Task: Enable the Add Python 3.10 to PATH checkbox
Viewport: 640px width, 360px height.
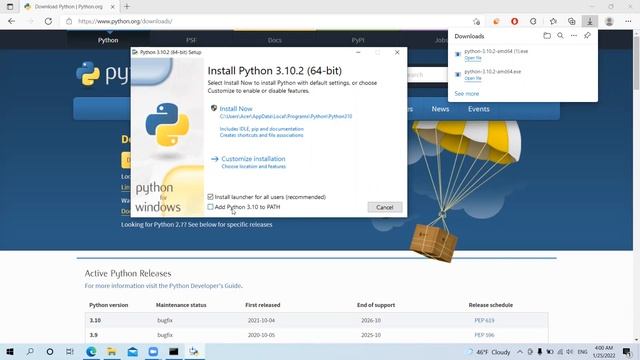Action: pyautogui.click(x=210, y=207)
